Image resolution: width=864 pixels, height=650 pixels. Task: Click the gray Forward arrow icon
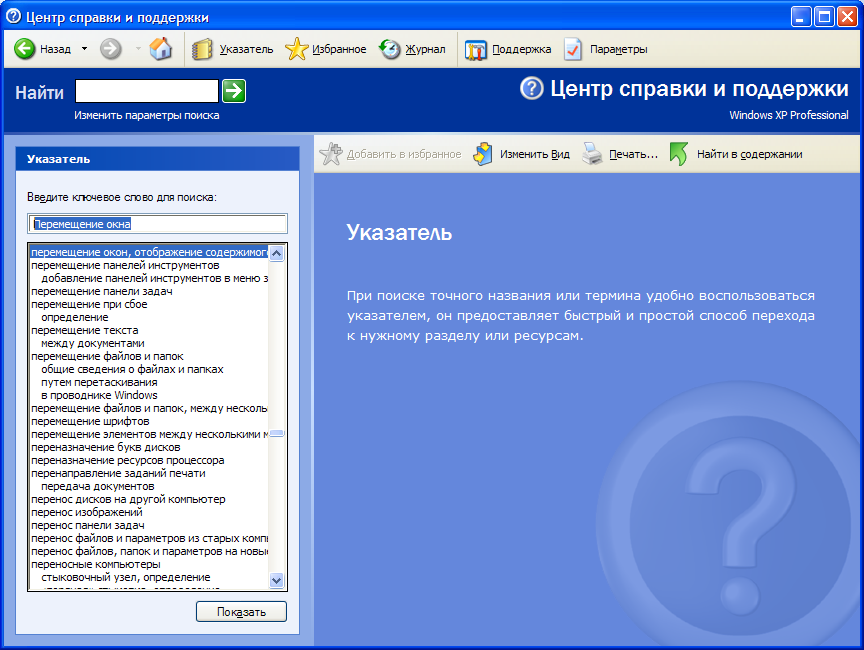click(111, 49)
